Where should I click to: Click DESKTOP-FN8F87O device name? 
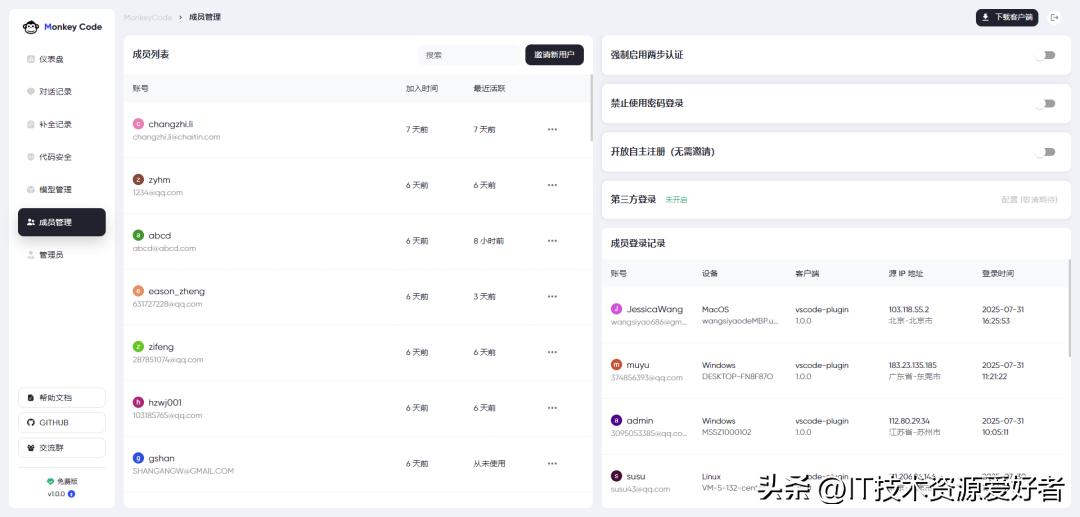point(737,377)
